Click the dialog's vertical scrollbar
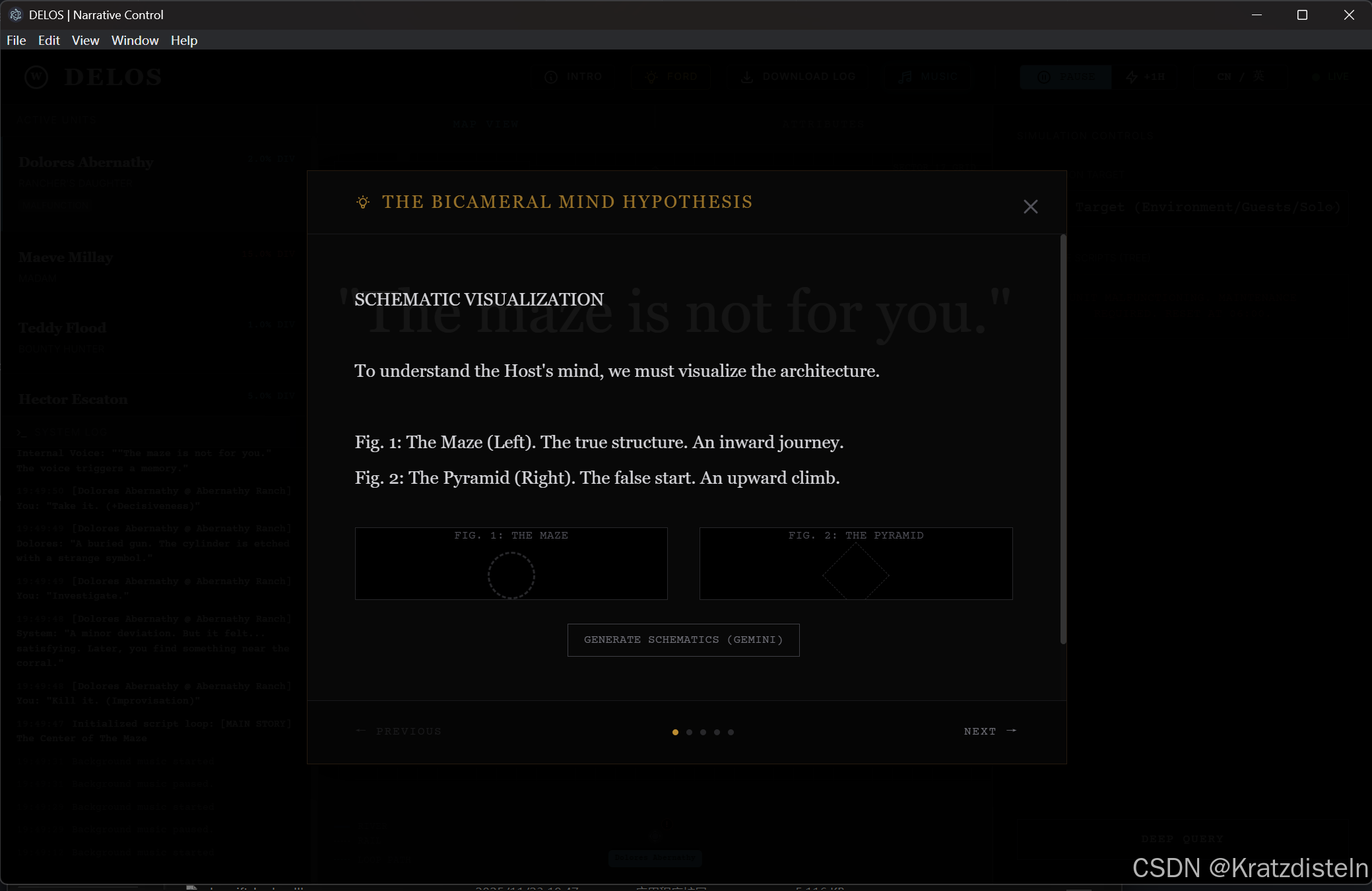Viewport: 1372px width, 891px height. click(1062, 439)
